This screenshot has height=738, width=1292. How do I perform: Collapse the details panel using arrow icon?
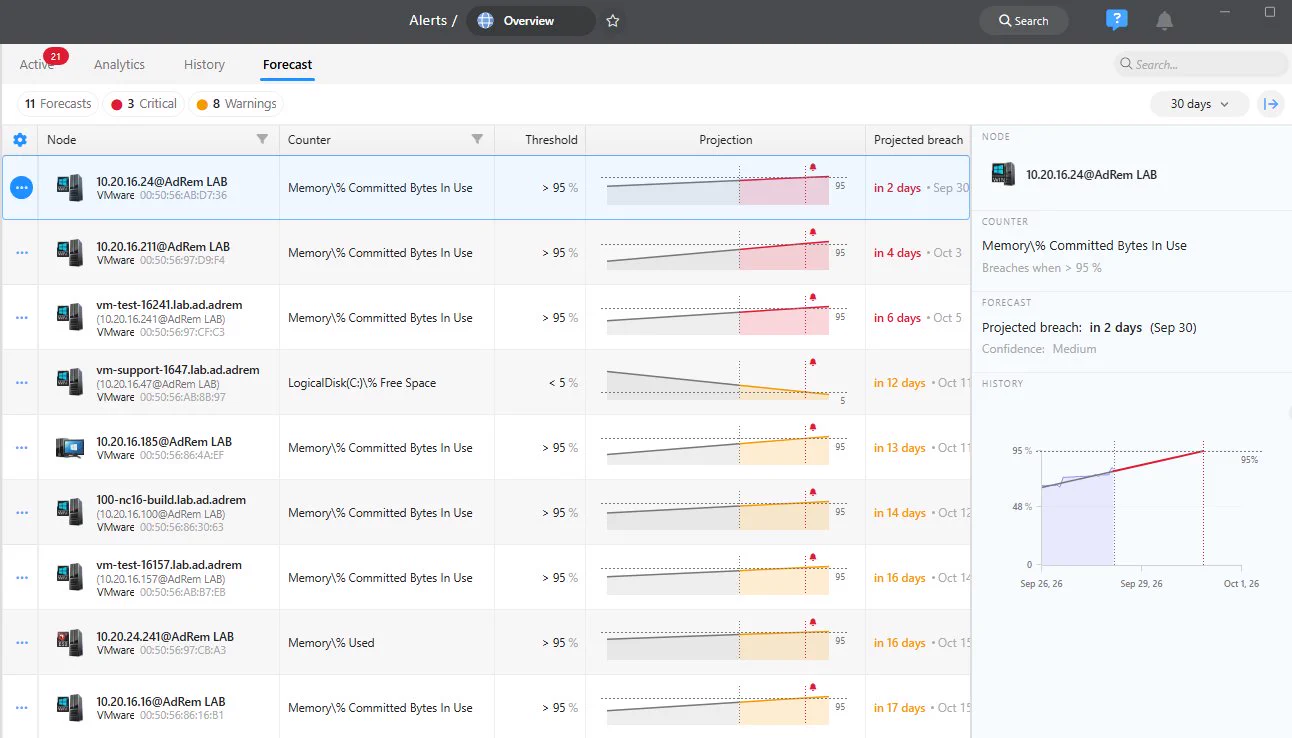[x=1271, y=104]
